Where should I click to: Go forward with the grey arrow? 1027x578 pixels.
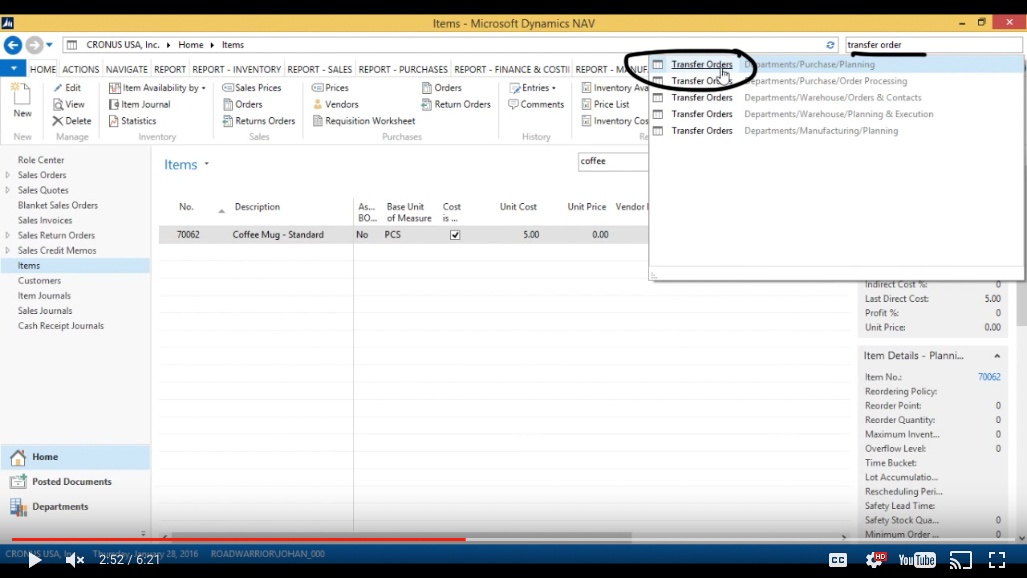click(x=34, y=45)
